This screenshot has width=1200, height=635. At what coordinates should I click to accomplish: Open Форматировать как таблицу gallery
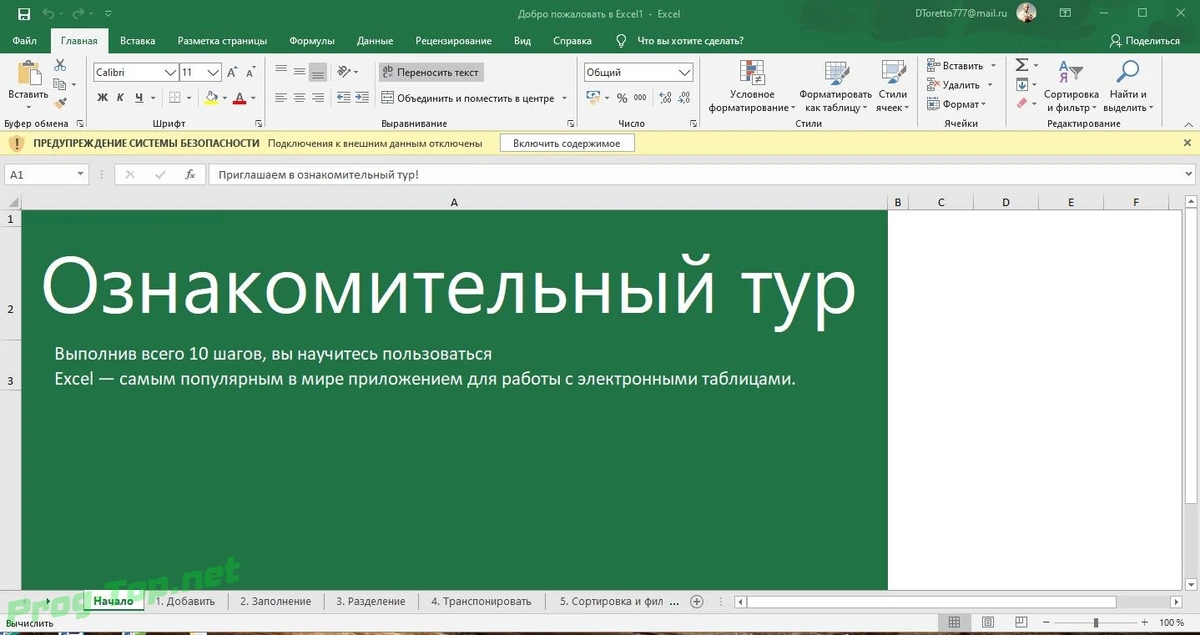click(x=835, y=87)
